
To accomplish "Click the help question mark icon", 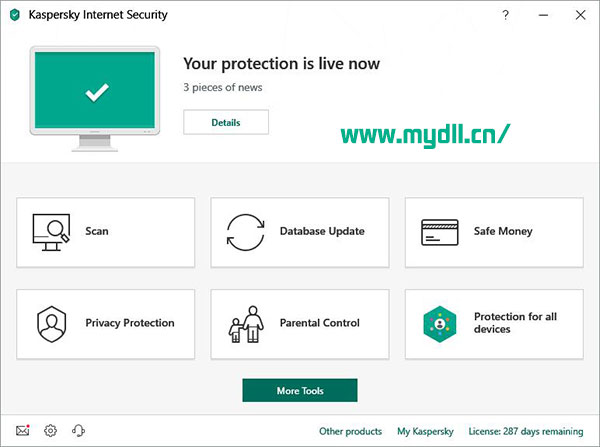I will [x=505, y=15].
